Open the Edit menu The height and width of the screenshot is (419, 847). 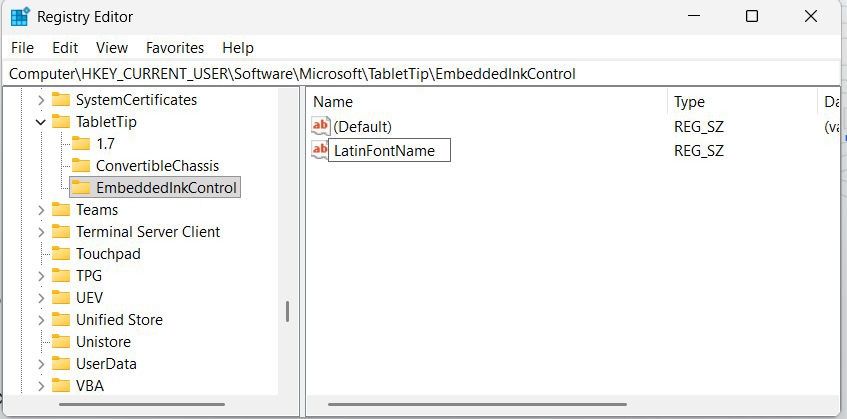click(65, 48)
